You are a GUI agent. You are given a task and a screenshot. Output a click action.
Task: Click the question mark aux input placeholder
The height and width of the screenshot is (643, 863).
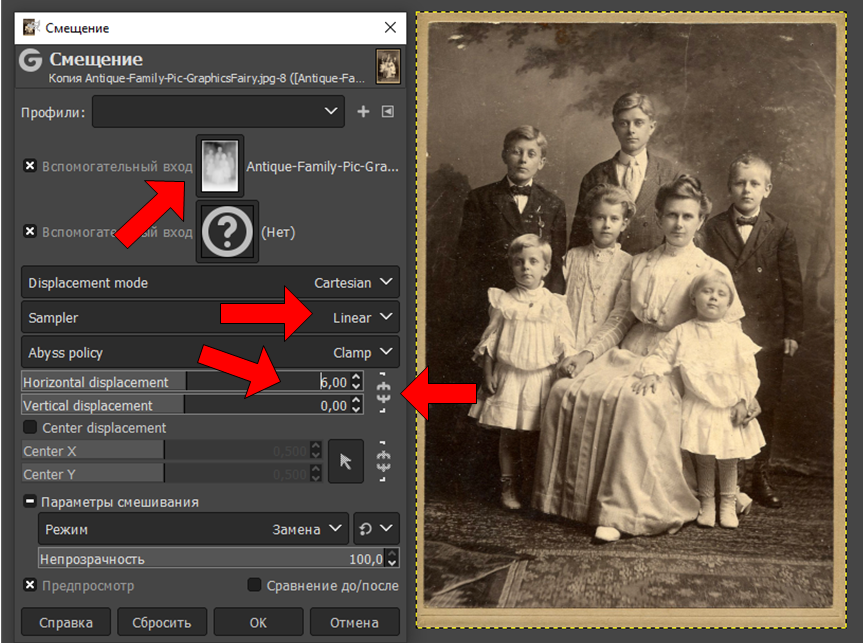click(x=227, y=232)
